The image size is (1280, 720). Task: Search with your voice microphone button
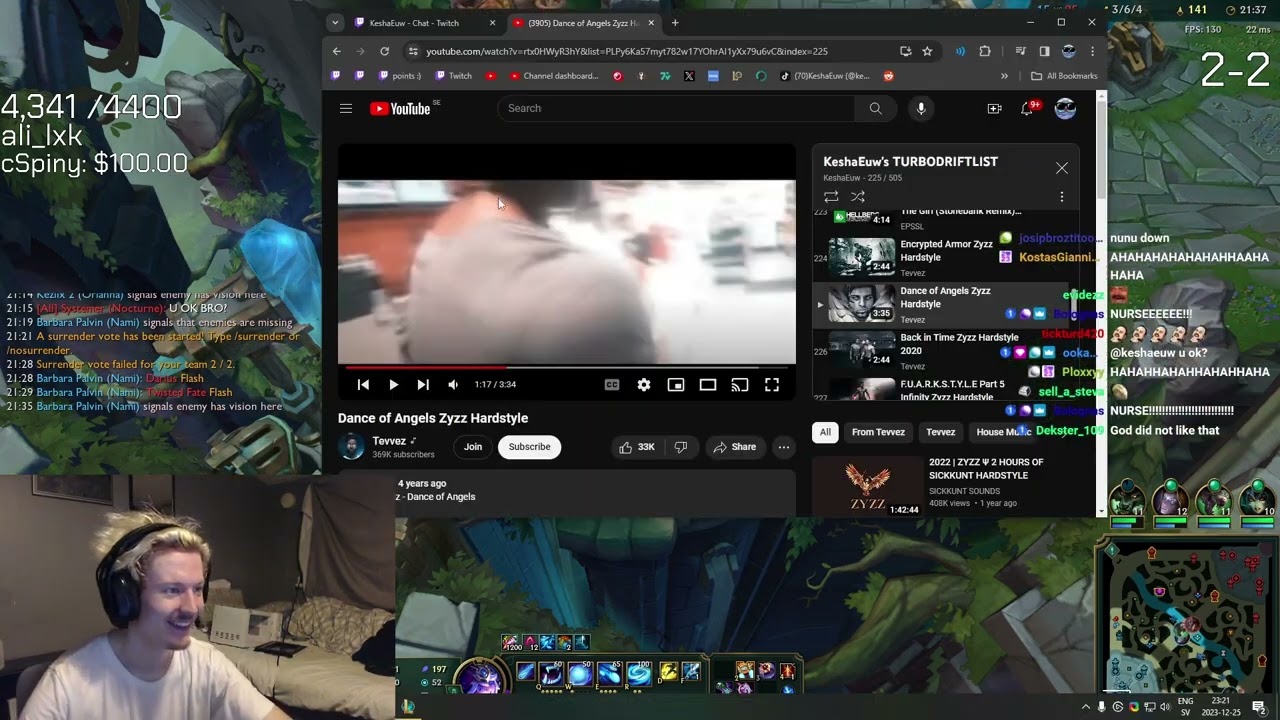[921, 108]
